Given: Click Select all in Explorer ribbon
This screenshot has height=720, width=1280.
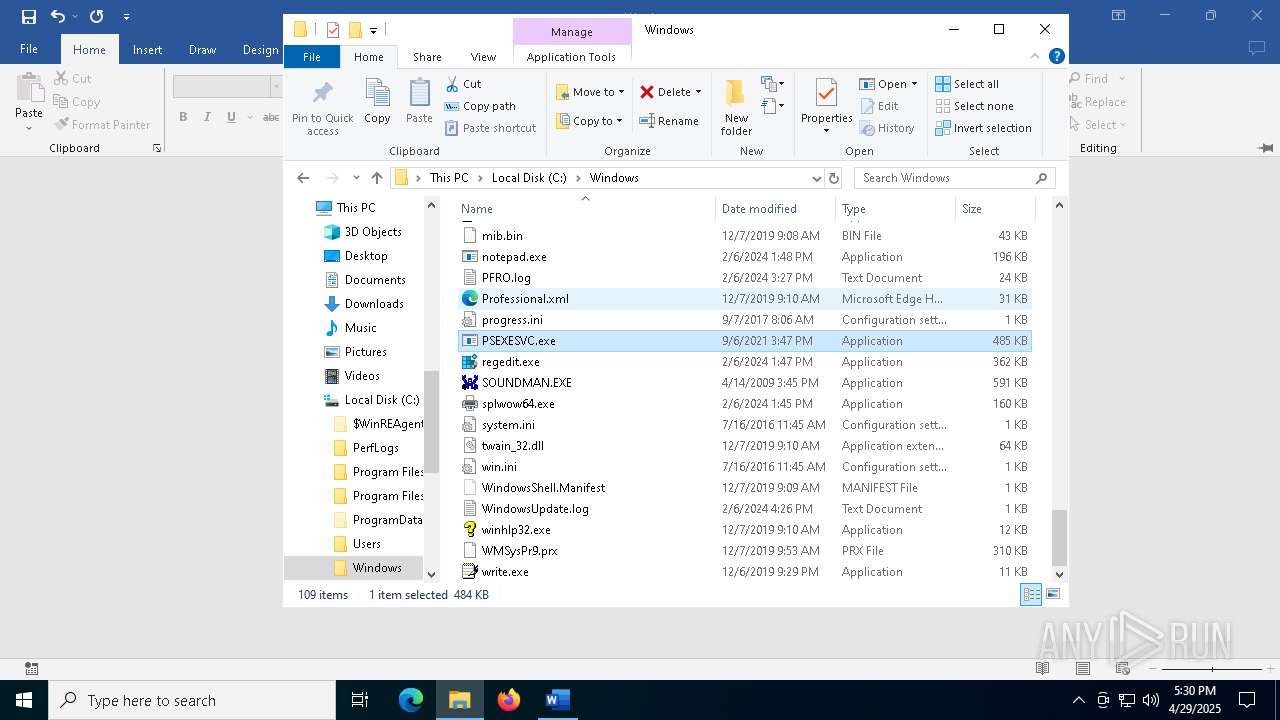Looking at the screenshot, I should click(x=967, y=84).
